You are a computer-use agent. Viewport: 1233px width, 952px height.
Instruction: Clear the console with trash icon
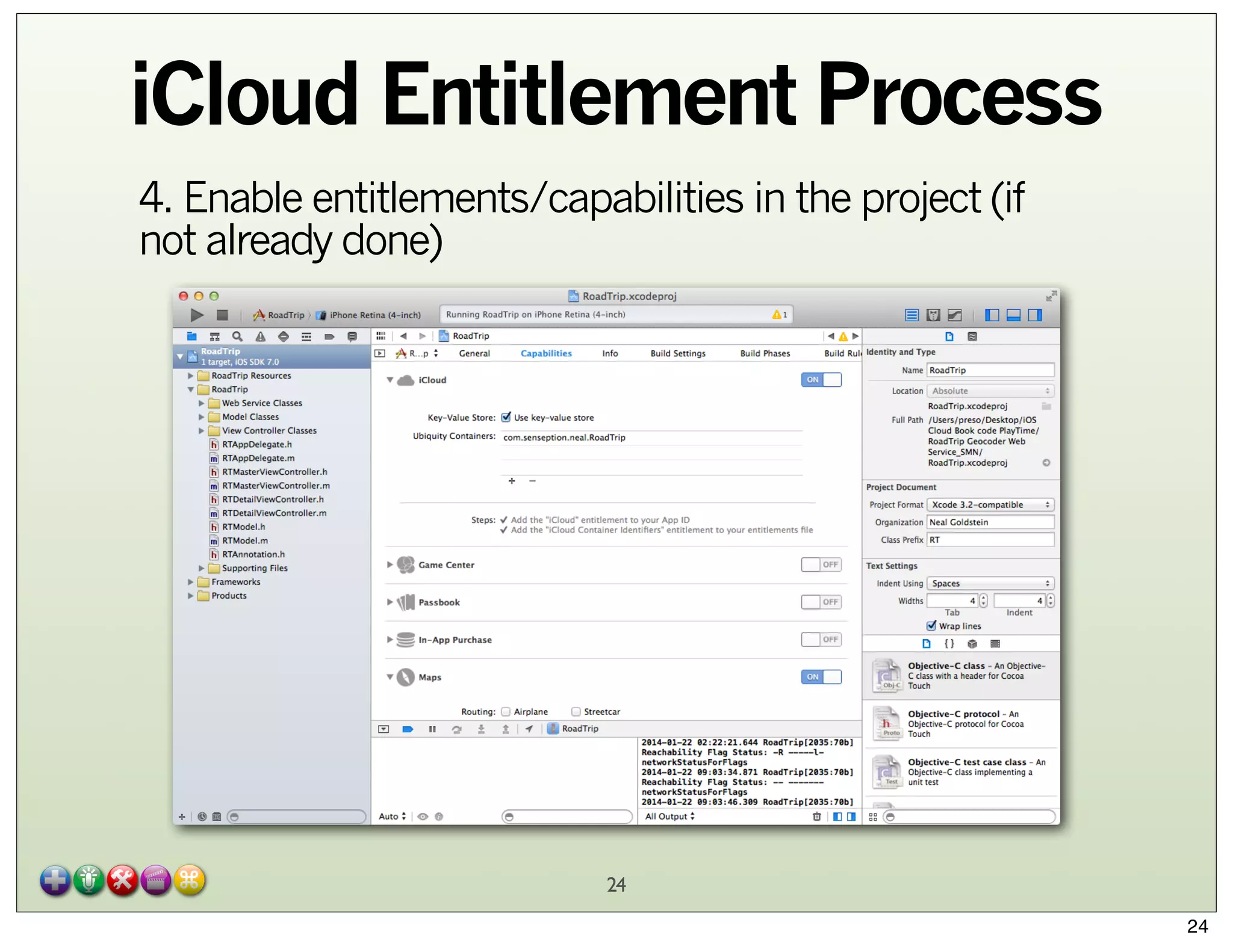[x=817, y=817]
